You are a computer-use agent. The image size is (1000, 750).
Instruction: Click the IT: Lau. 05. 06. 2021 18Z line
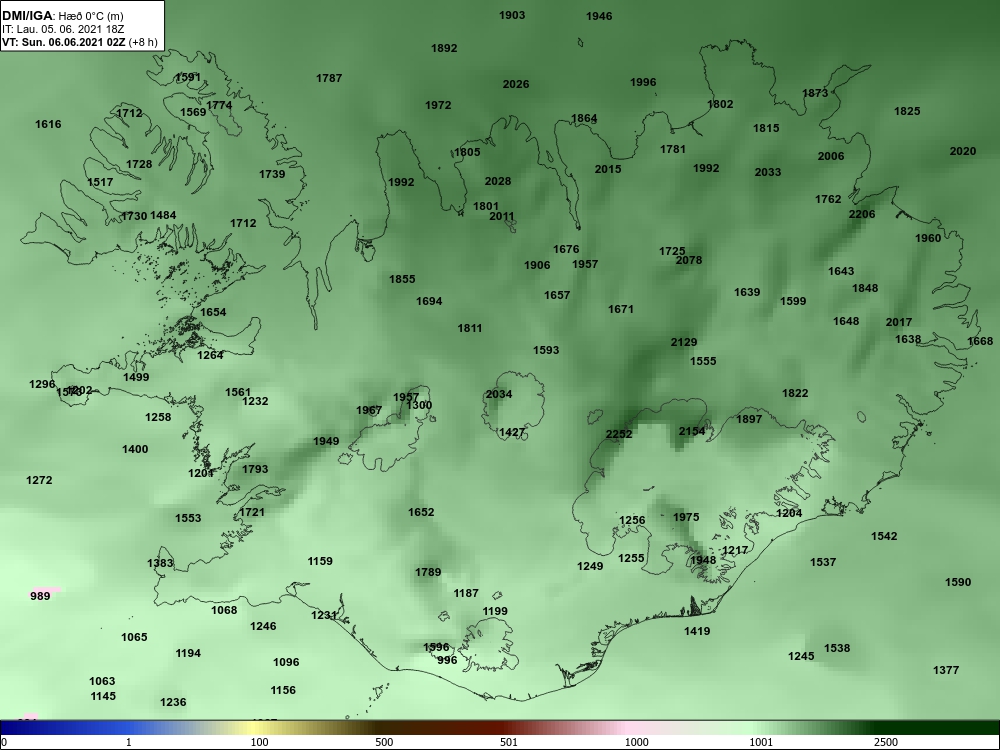coord(61,29)
